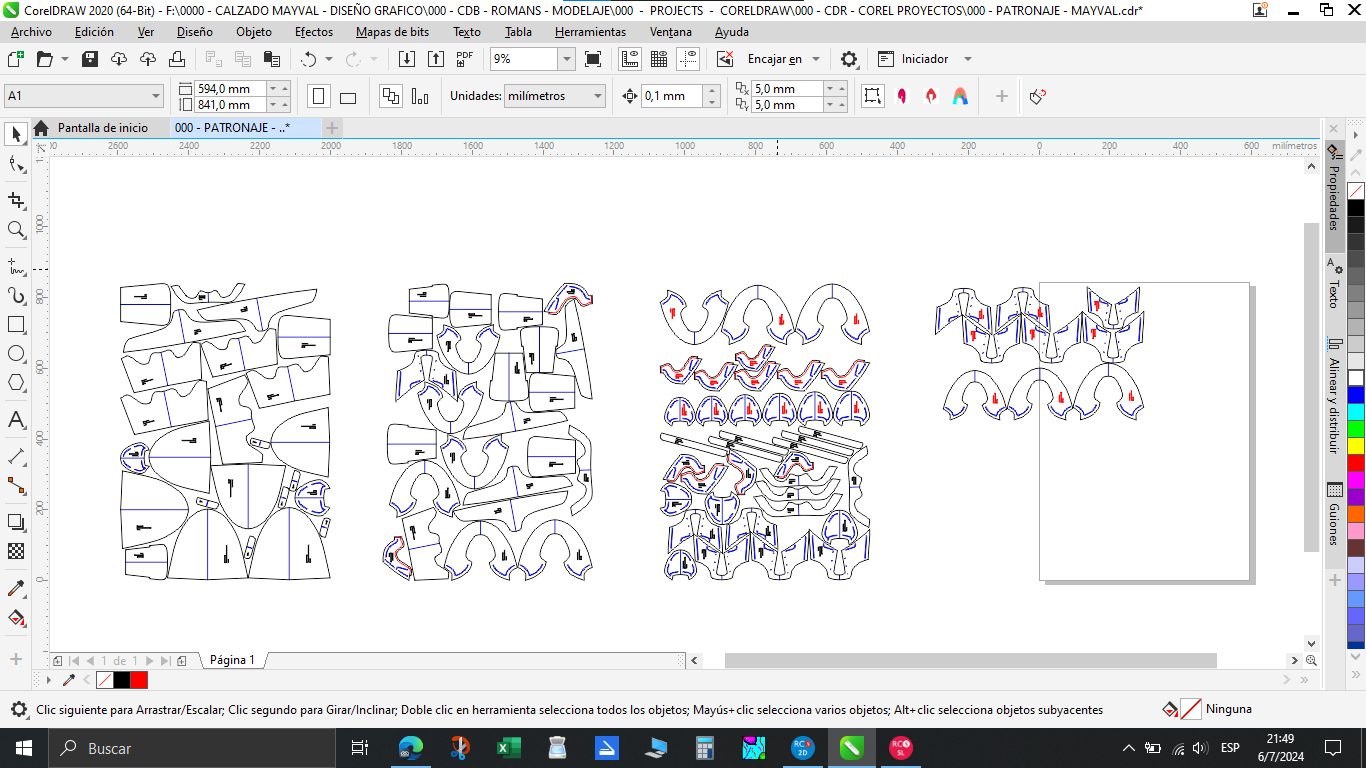Switch to the Pantalla de inicio tab
Viewport: 1366px width, 768px height.
(102, 128)
